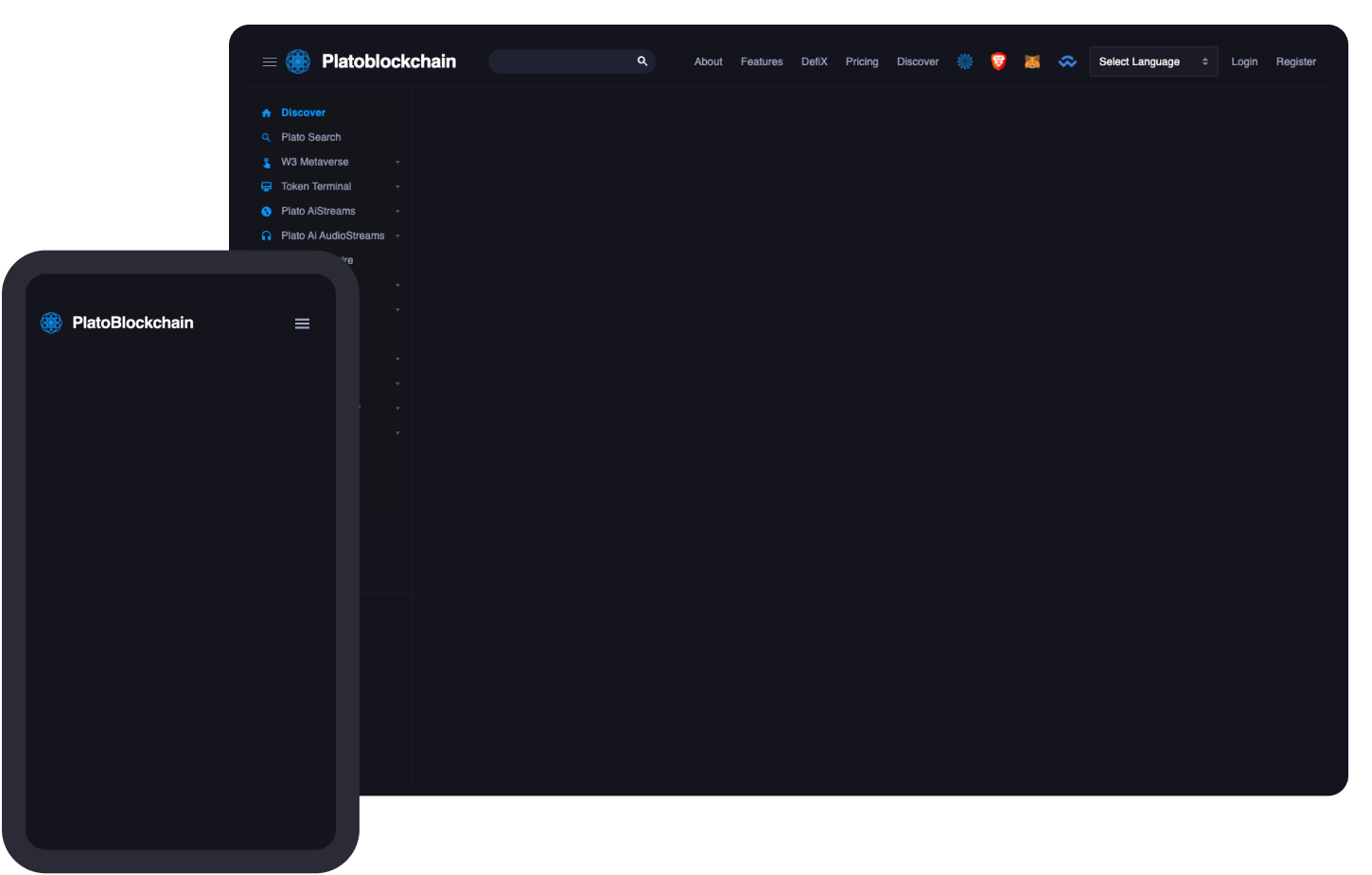Screen dimensions: 1372x875
Task: Click the Platoblockchain title text in desktop header
Action: tap(389, 61)
